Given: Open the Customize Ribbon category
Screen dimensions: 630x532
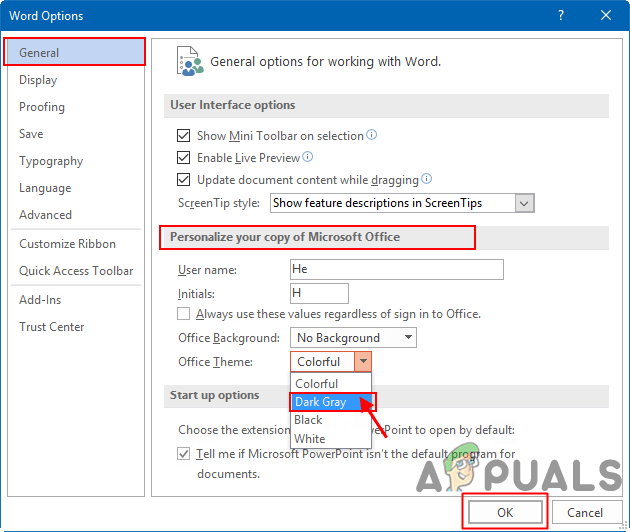Looking at the screenshot, I should tap(75, 243).
